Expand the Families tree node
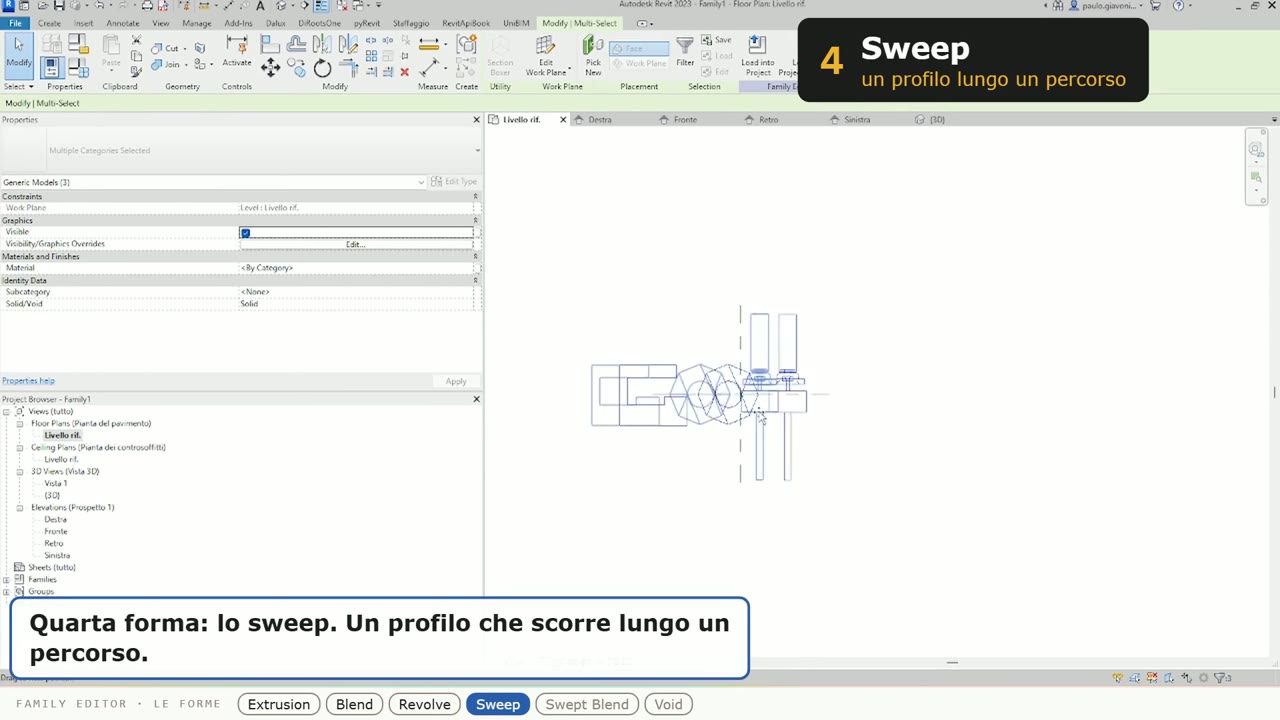The image size is (1280, 720). 6,579
